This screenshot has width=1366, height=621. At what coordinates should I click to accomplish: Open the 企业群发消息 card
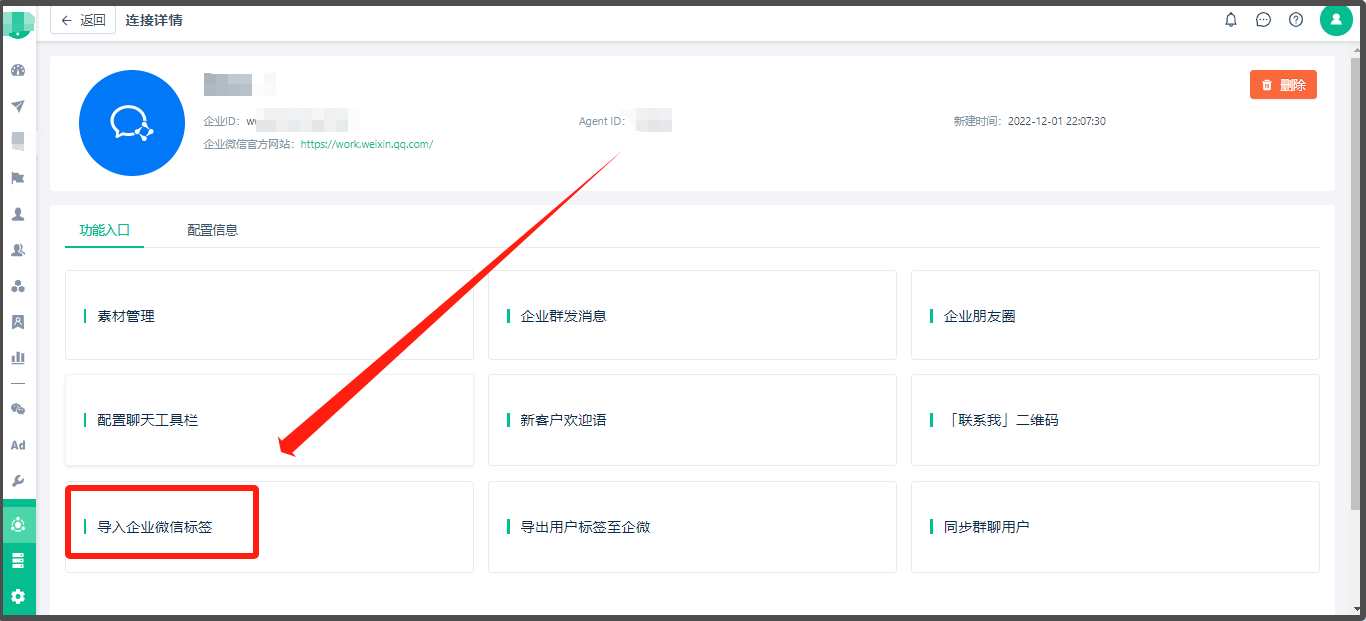click(x=692, y=315)
